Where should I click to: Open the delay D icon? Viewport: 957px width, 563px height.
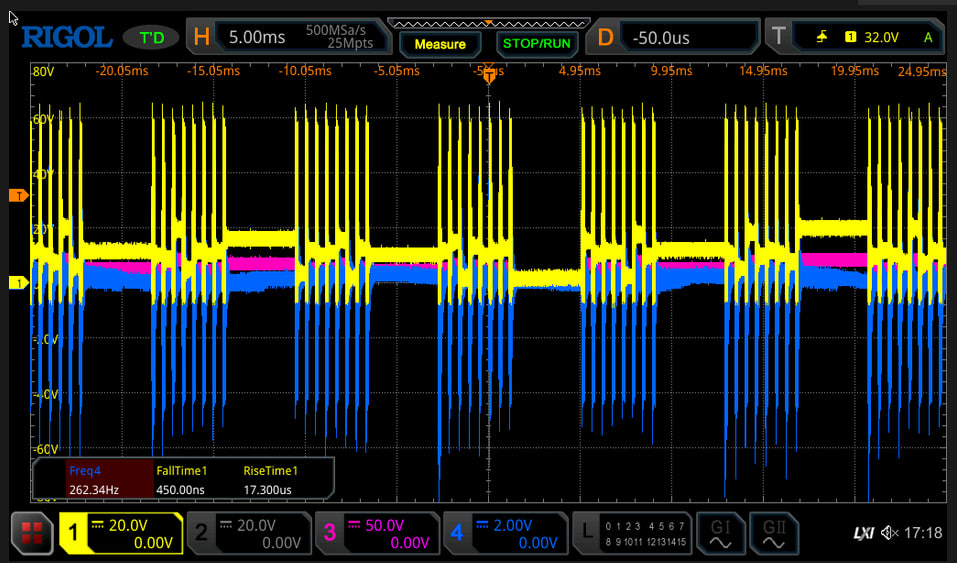click(605, 37)
